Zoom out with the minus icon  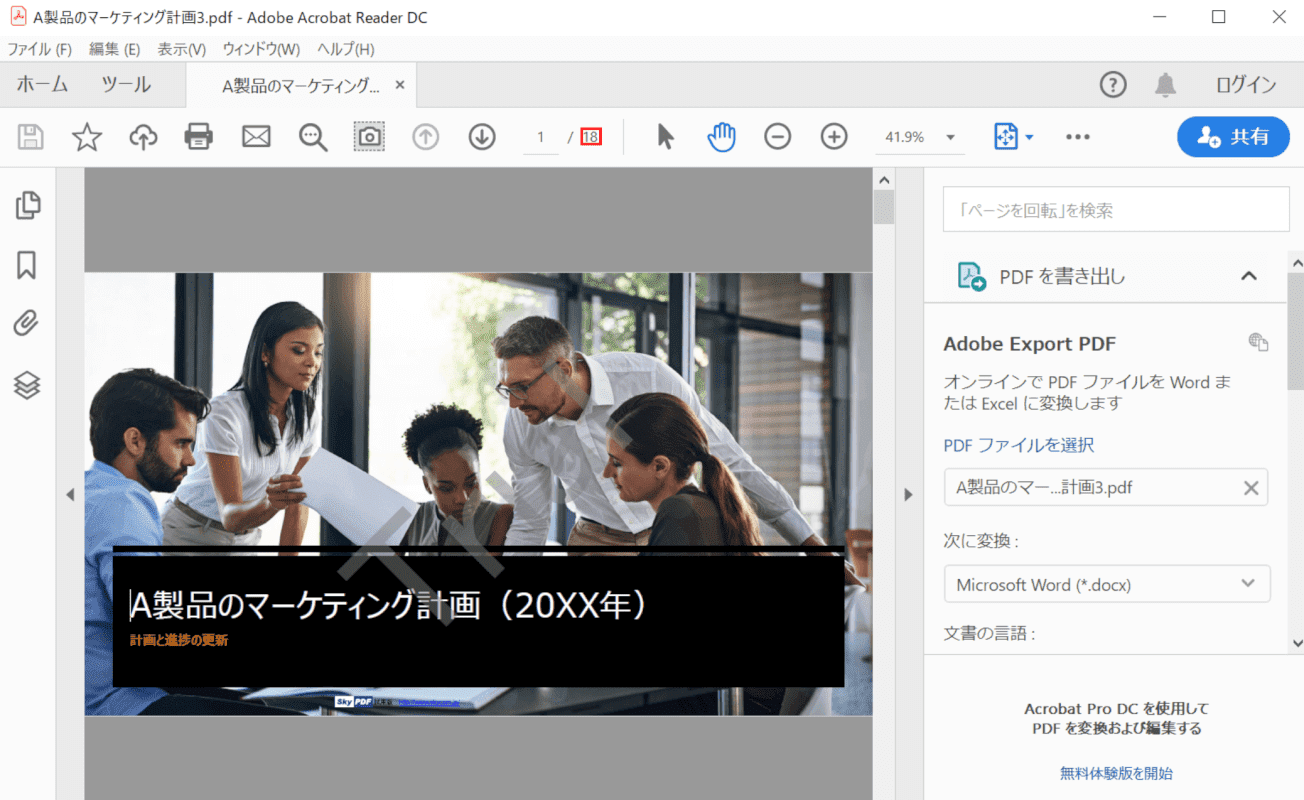(x=777, y=137)
